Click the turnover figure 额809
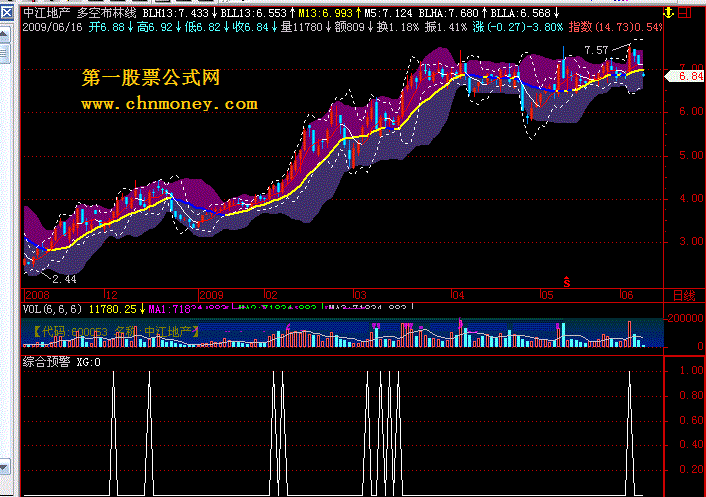Viewport: 706px width, 497px height. point(350,27)
